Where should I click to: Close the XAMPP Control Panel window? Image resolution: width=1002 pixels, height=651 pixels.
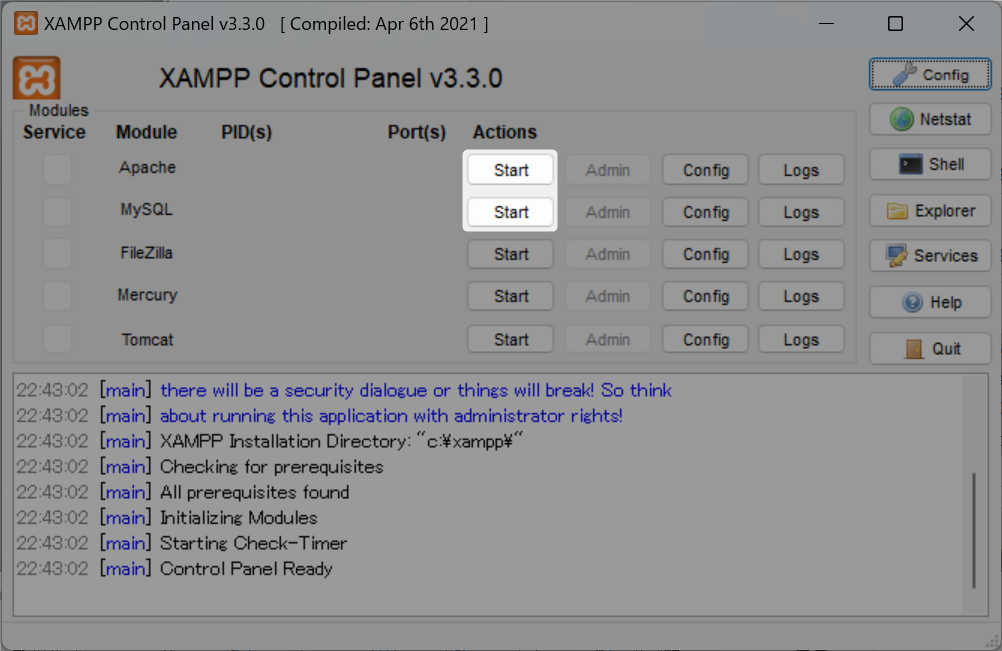966,24
